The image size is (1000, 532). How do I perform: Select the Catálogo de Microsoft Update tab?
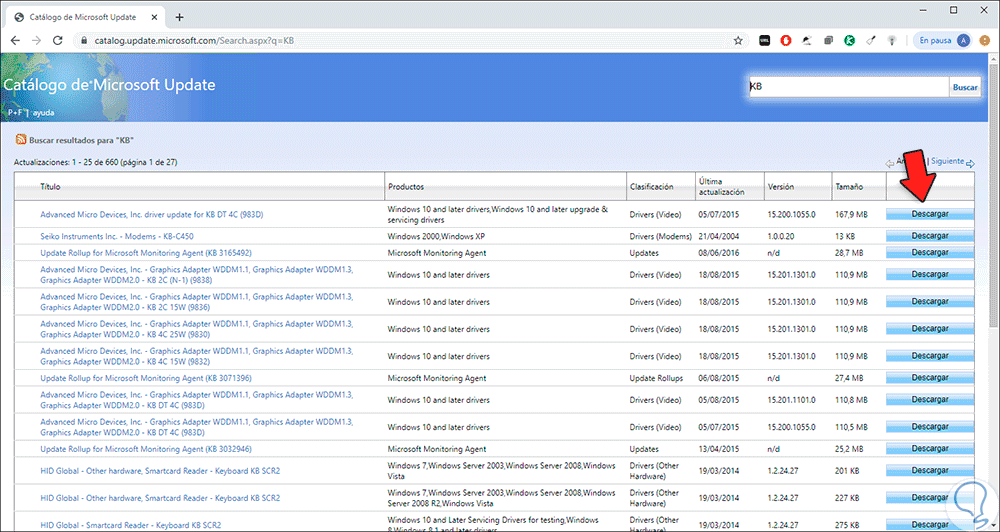(x=85, y=17)
